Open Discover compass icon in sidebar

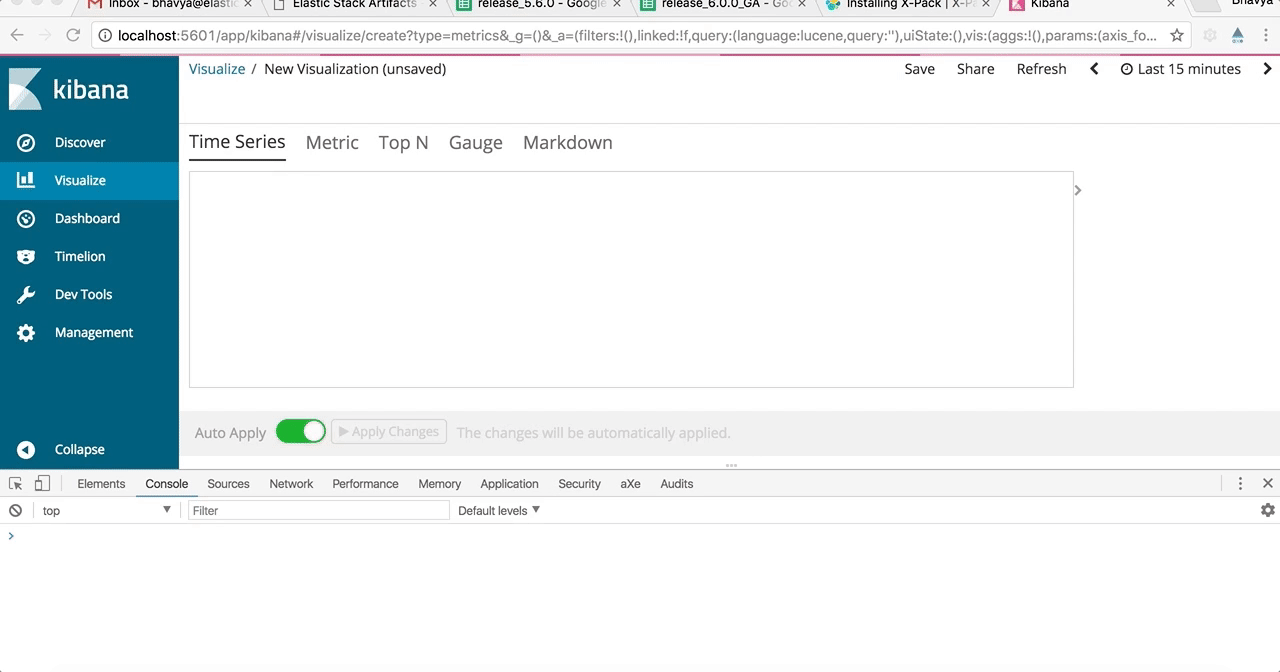coord(26,143)
